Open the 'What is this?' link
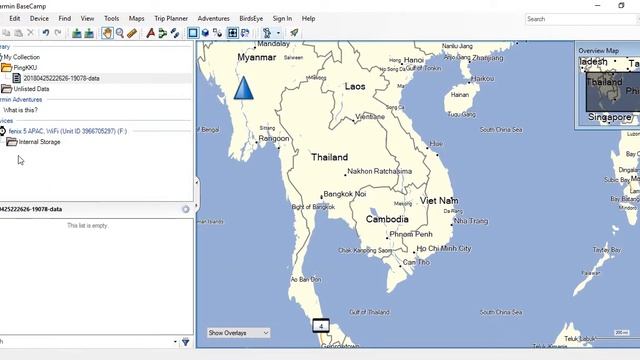 (x=20, y=110)
